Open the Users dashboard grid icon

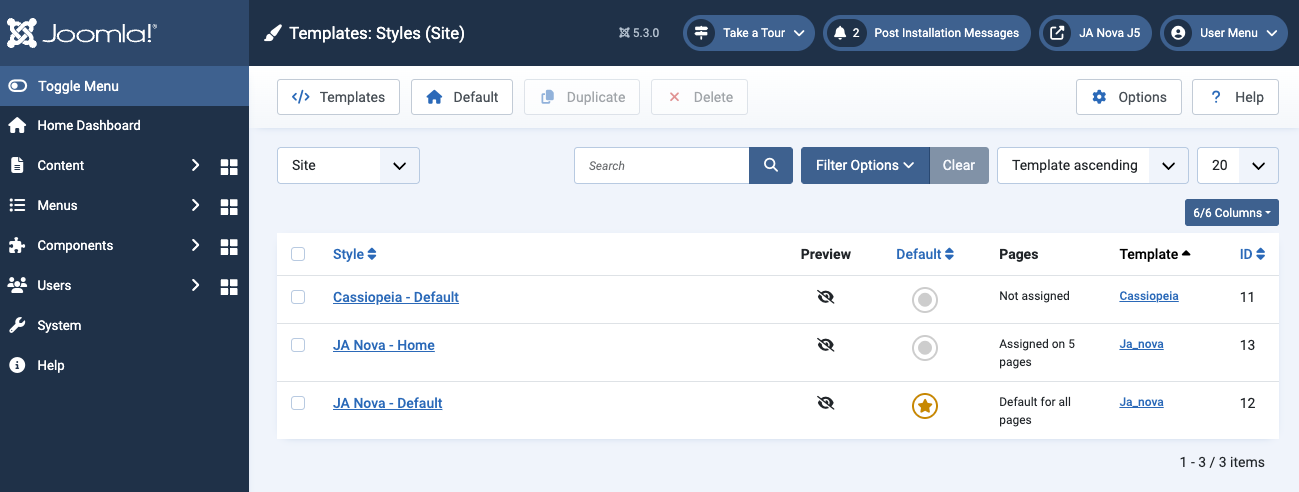coord(229,286)
